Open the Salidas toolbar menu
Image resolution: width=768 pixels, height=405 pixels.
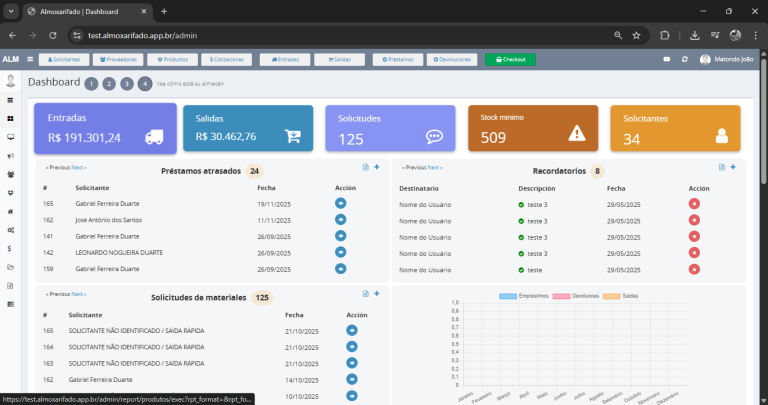tap(339, 59)
